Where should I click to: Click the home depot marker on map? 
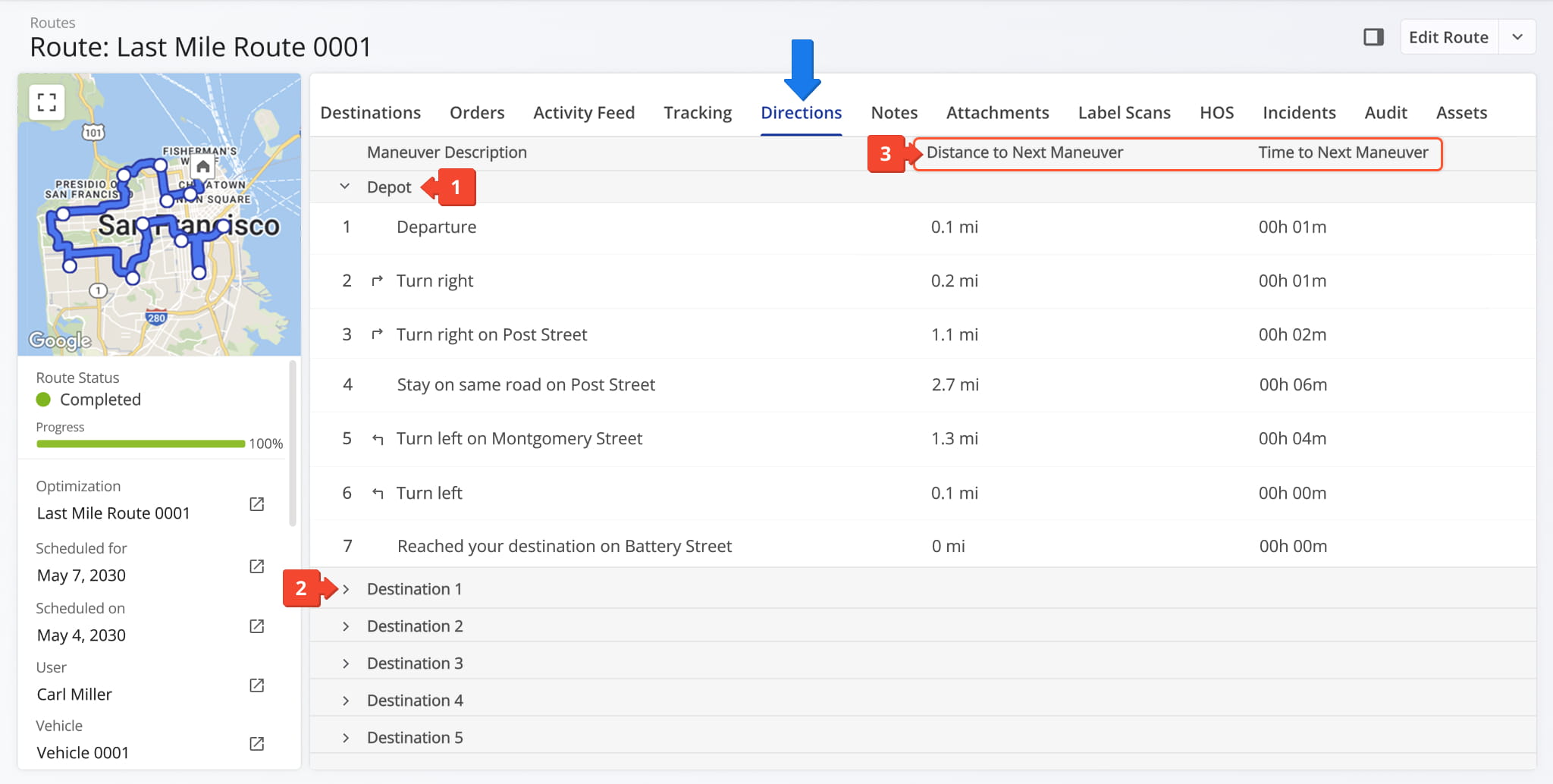(202, 167)
